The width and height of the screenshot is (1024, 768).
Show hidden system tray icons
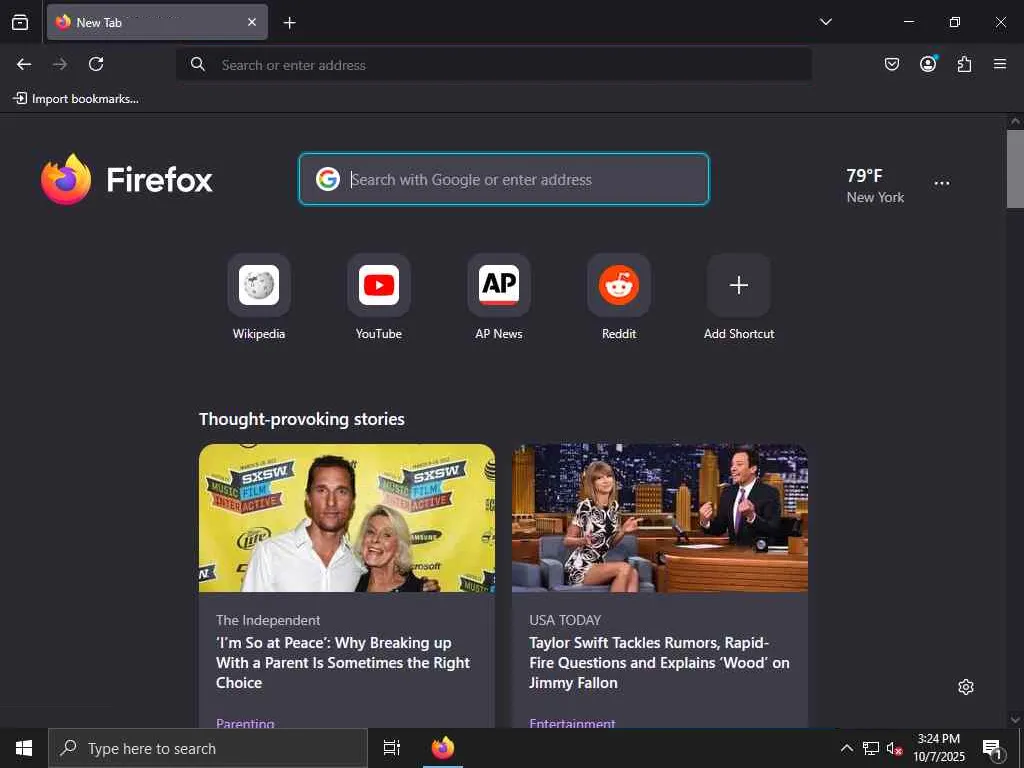pos(846,748)
